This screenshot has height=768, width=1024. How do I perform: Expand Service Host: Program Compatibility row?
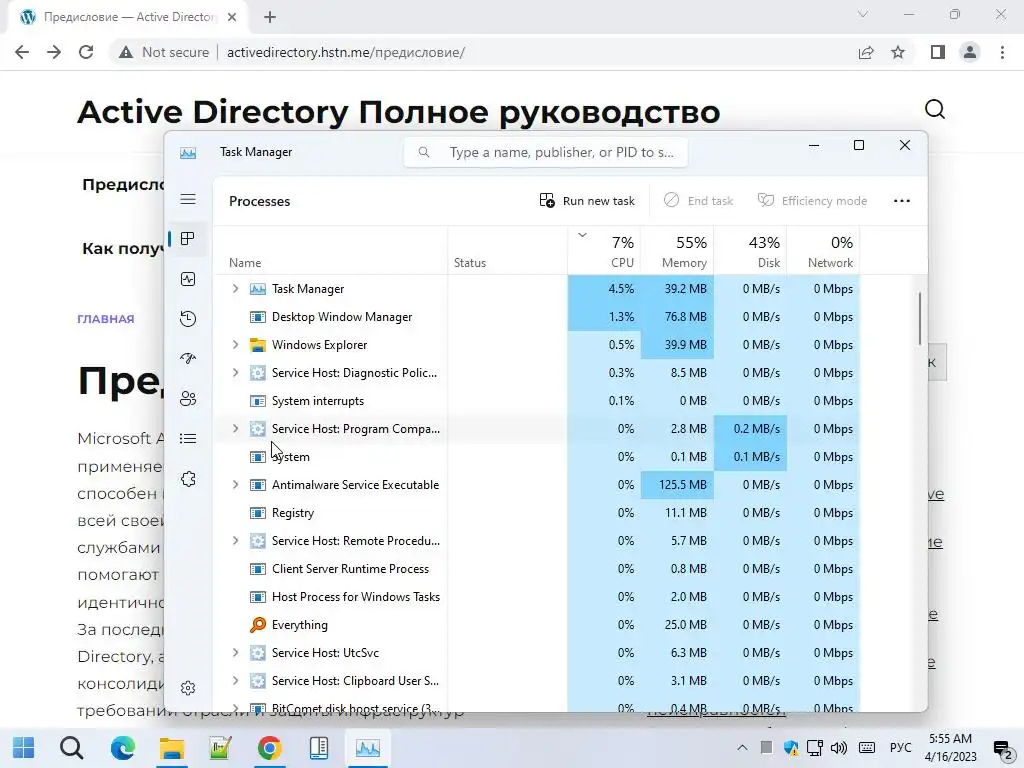[235, 429]
